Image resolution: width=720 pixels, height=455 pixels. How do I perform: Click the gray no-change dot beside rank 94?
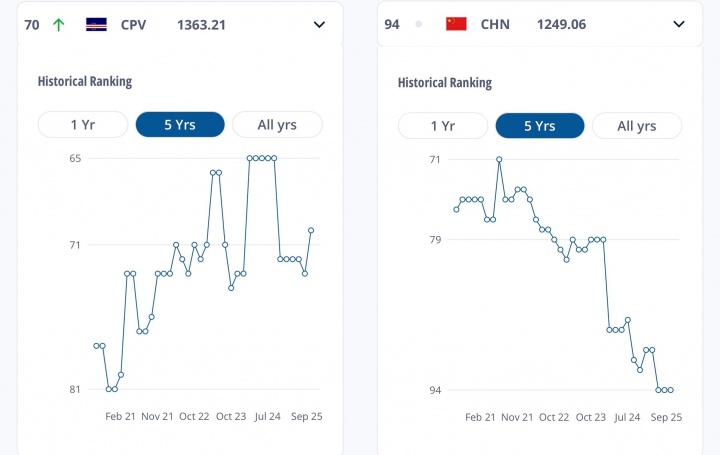(x=419, y=24)
